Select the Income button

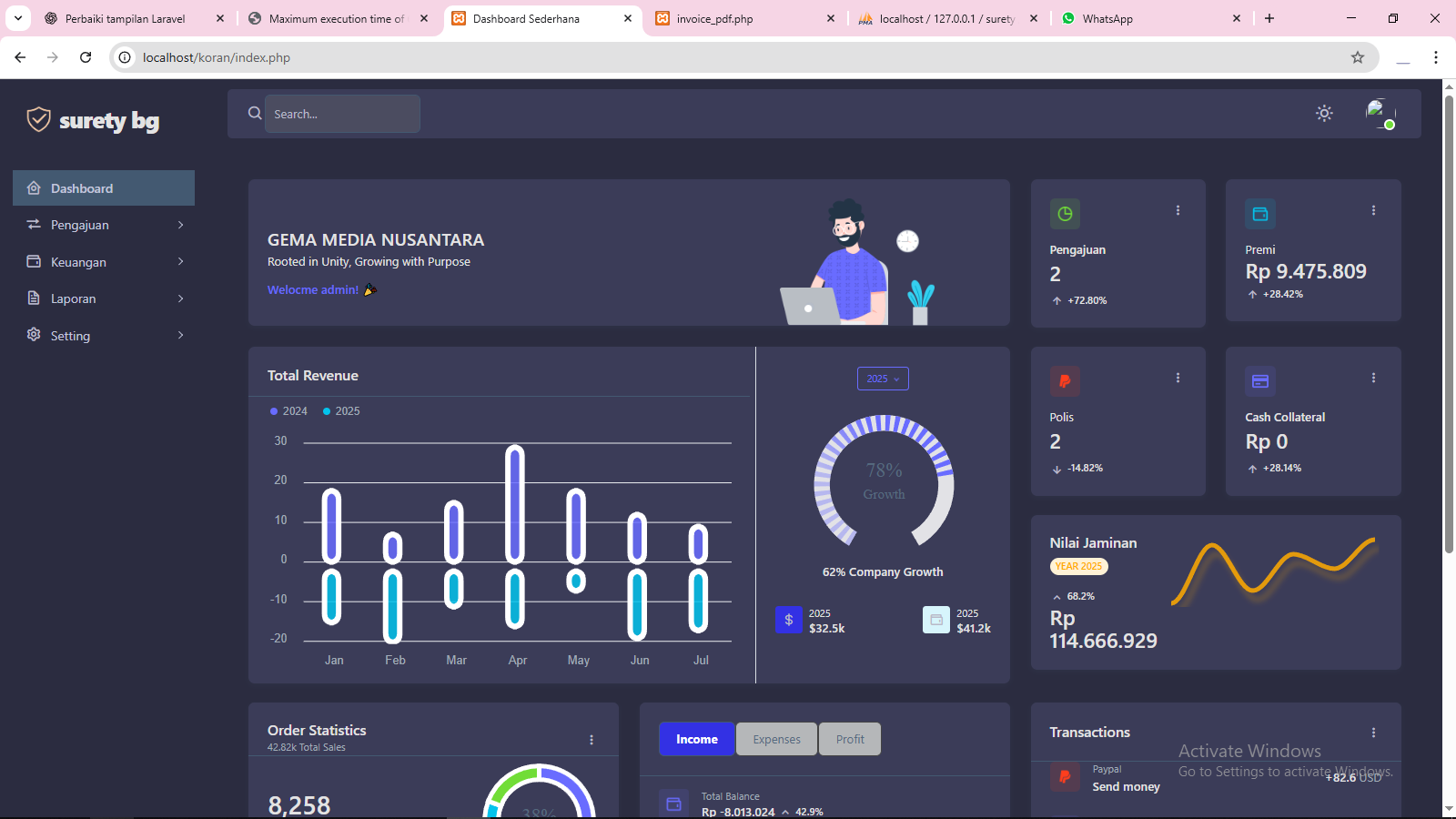[696, 739]
